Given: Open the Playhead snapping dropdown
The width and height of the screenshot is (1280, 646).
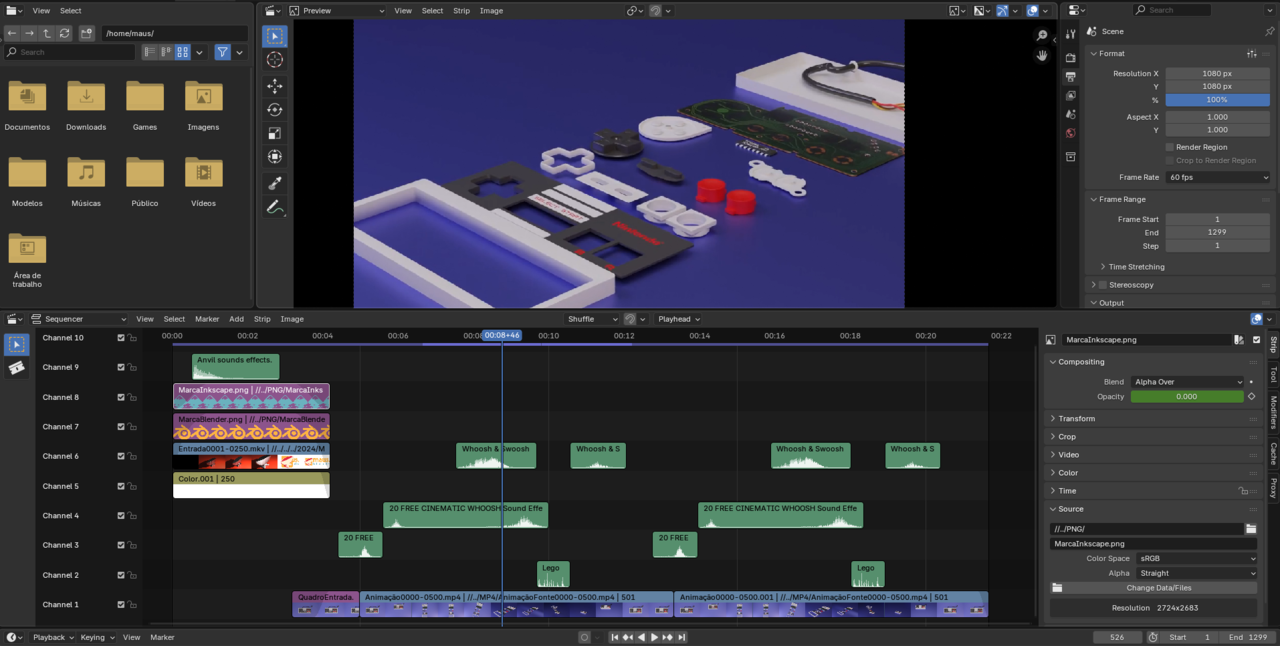Looking at the screenshot, I should [x=678, y=319].
